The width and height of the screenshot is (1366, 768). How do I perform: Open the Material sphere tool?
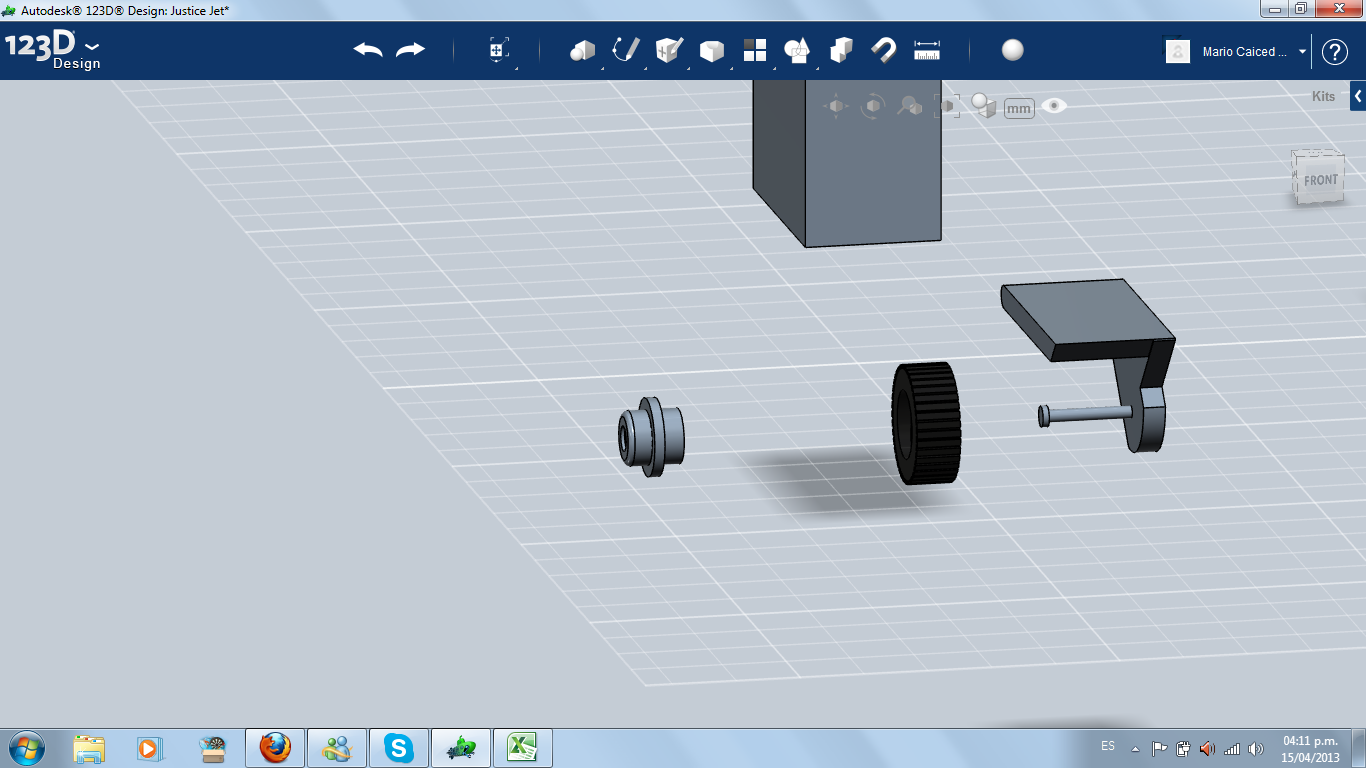click(1013, 50)
